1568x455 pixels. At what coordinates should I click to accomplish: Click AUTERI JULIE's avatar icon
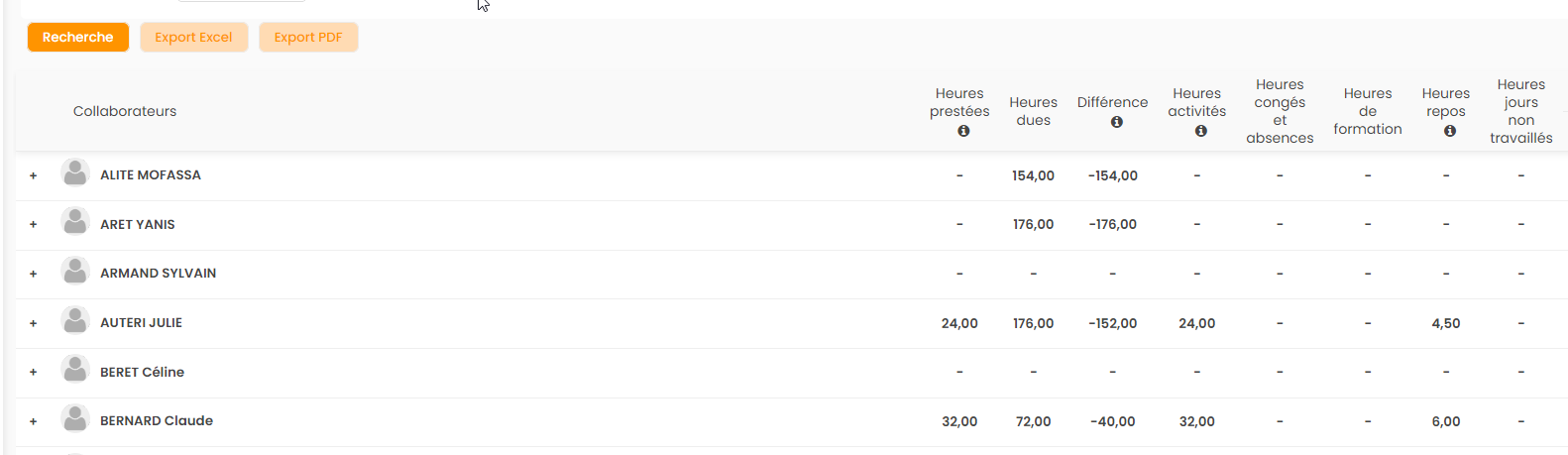[x=75, y=321]
